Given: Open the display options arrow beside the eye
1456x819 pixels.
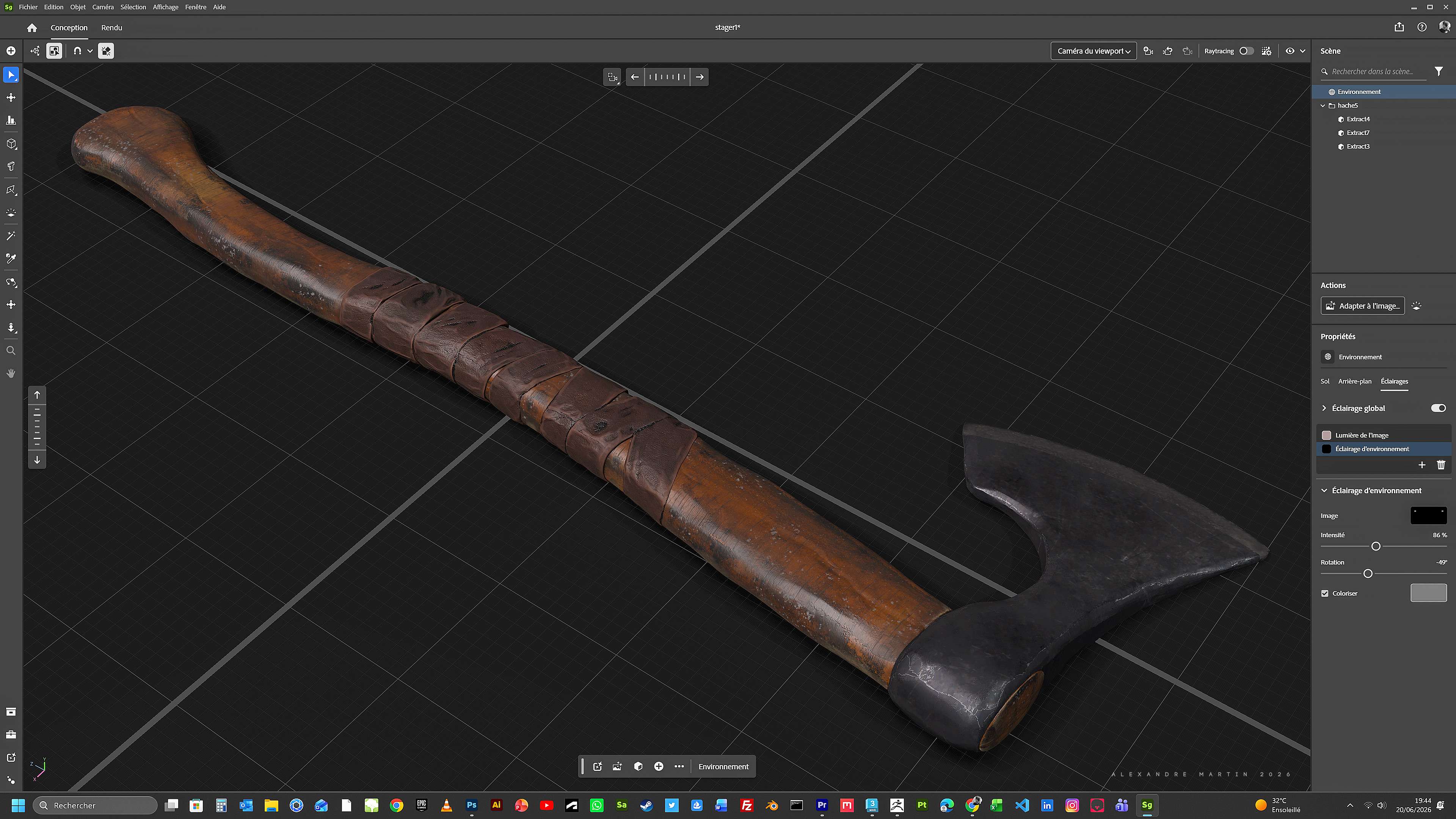Looking at the screenshot, I should tap(1302, 51).
